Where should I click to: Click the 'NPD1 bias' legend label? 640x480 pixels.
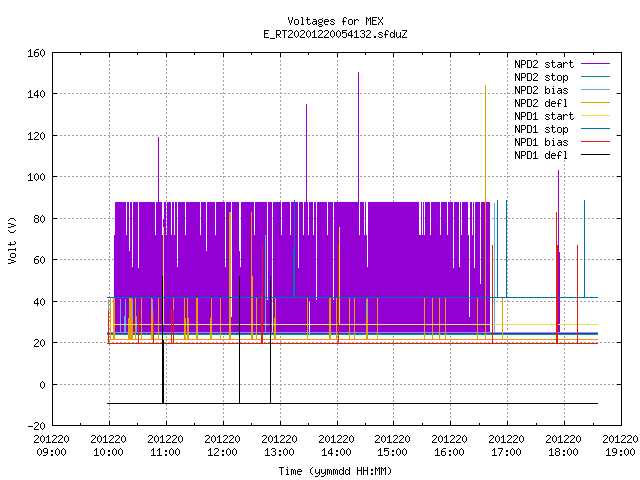pyautogui.click(x=541, y=142)
